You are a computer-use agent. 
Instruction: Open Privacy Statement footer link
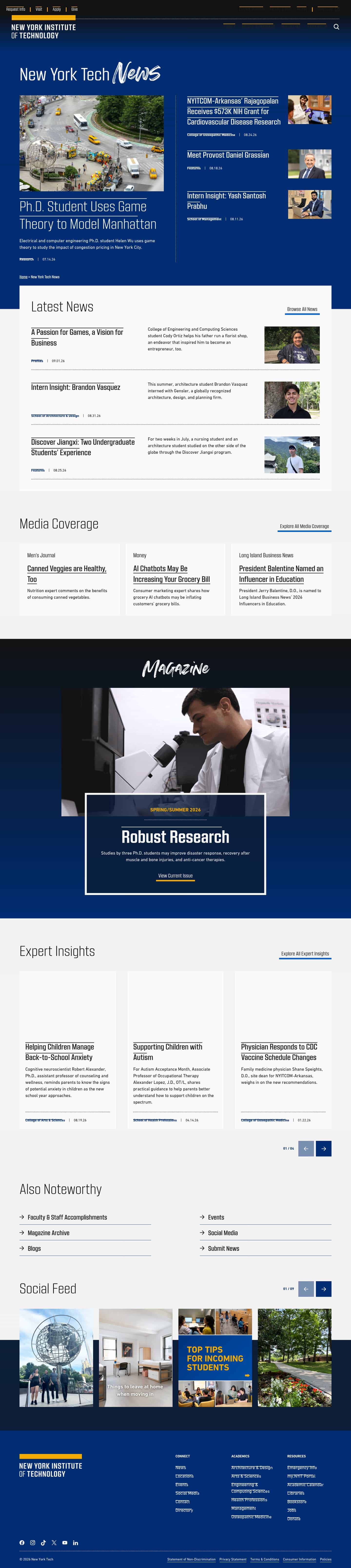click(x=233, y=1559)
